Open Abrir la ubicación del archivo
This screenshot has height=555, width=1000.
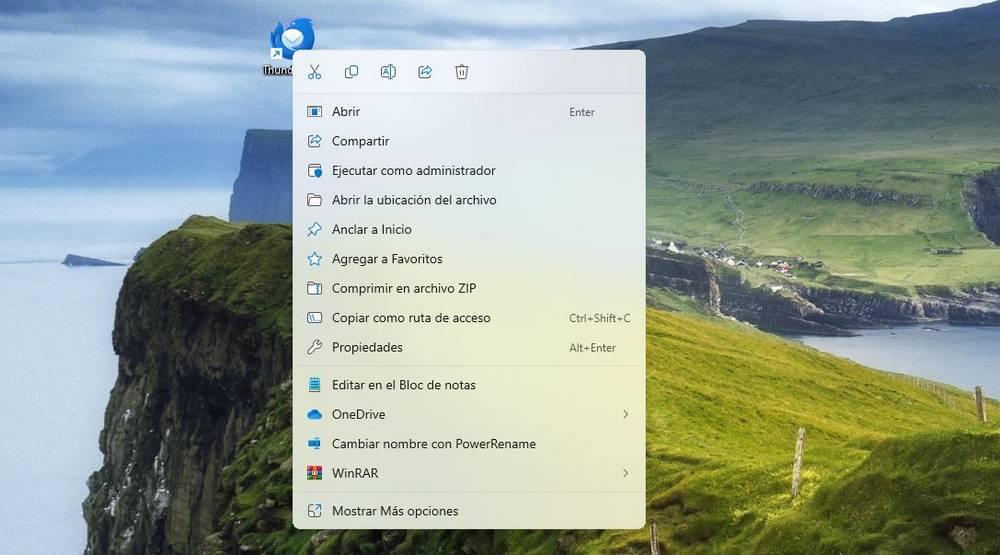(469, 200)
